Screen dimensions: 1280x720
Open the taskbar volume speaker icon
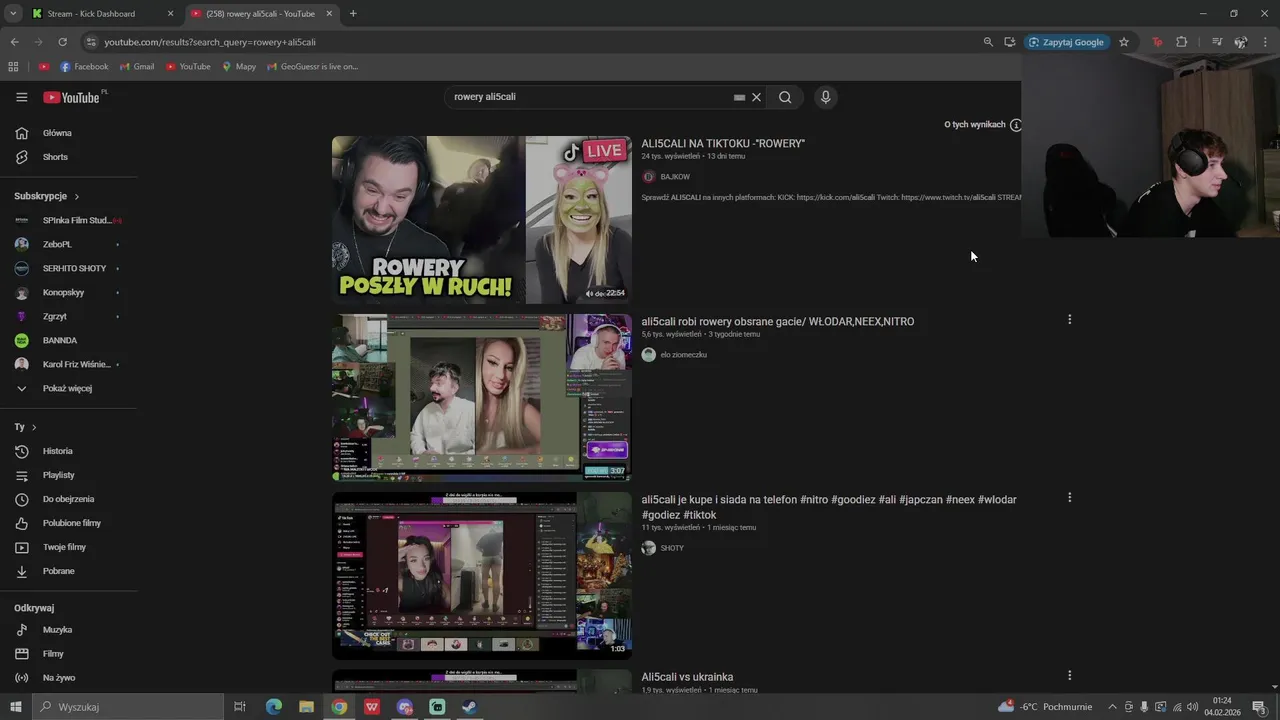[x=1192, y=707]
